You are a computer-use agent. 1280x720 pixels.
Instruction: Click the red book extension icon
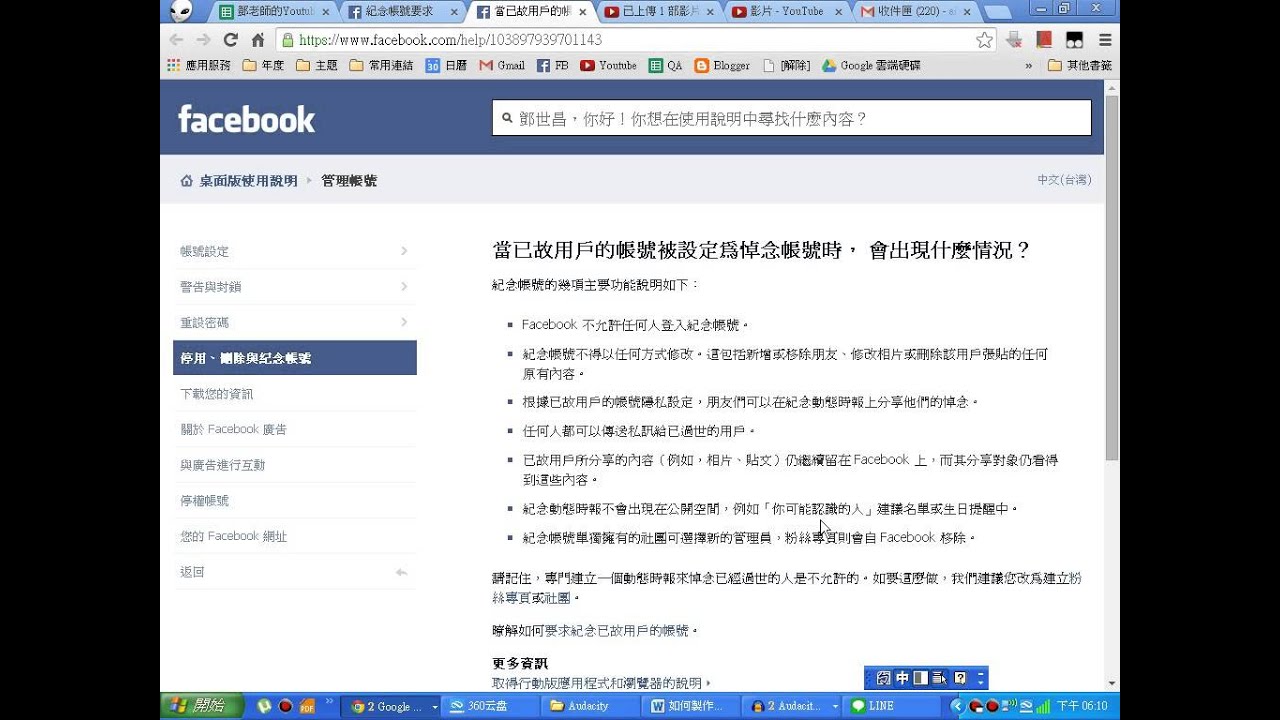(1044, 40)
